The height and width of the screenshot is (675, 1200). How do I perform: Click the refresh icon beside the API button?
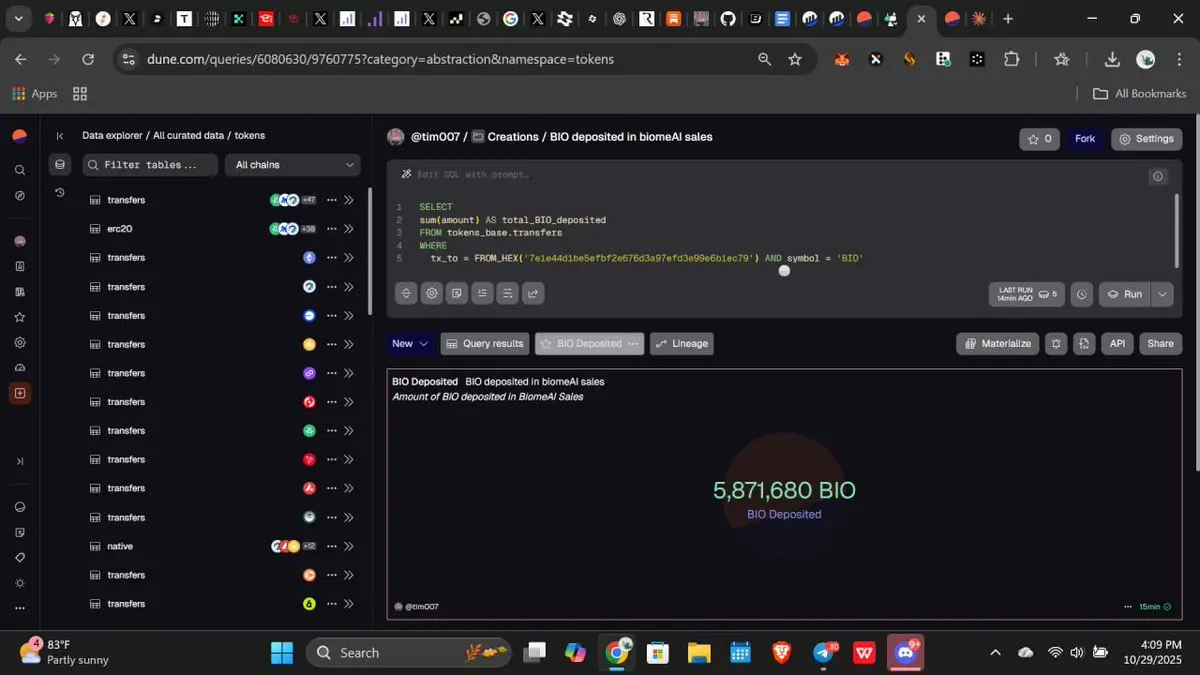pos(1084,343)
